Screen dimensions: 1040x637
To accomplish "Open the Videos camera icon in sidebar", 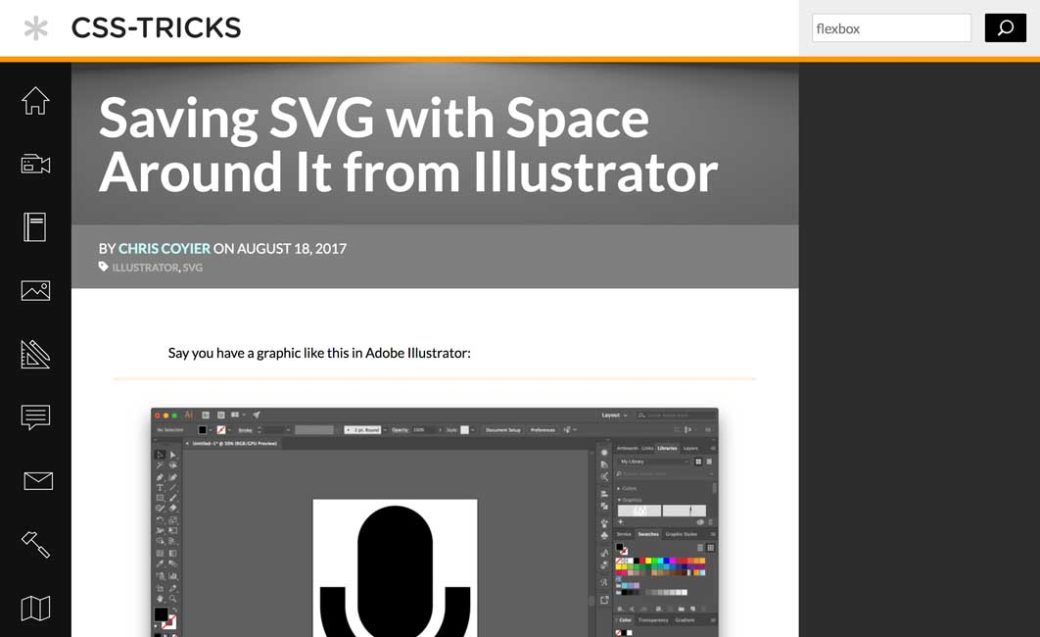I will click(35, 164).
